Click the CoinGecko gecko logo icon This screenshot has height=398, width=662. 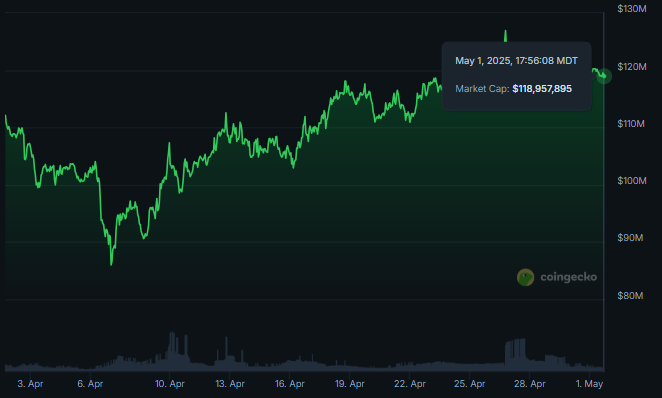coord(525,277)
